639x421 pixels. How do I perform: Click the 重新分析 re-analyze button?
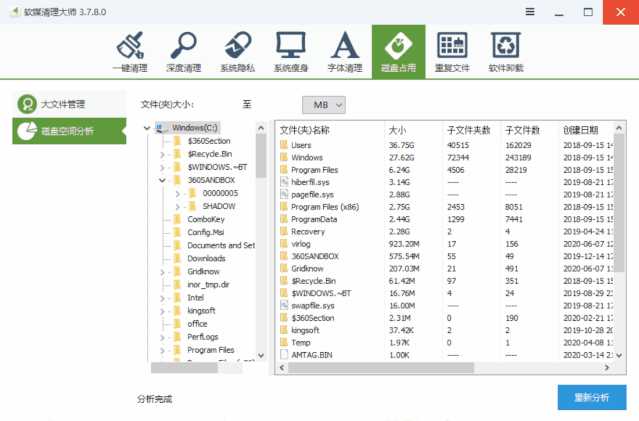click(x=592, y=397)
